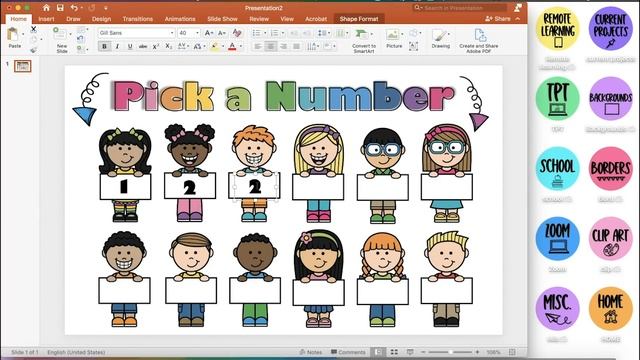
Task: Open character spacing options
Action: pos(182,47)
